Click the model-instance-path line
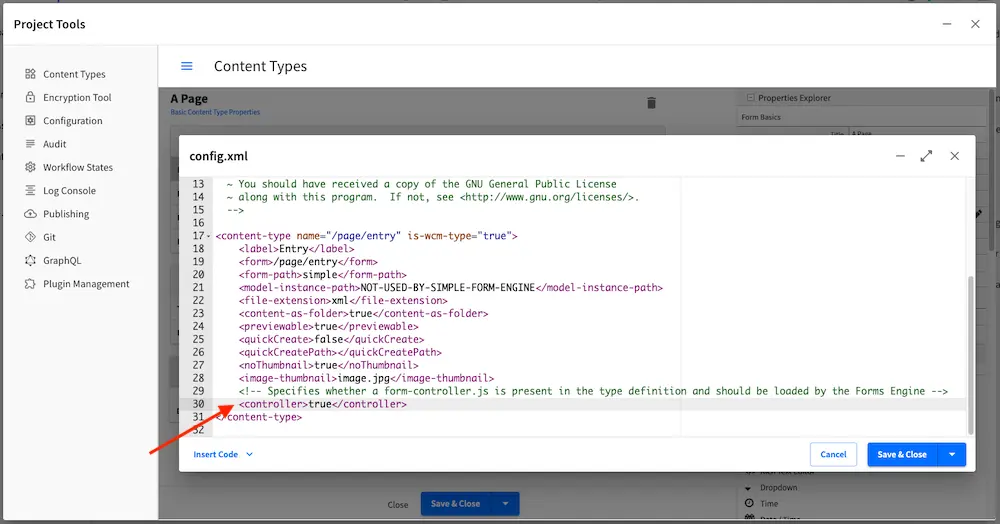Viewport: 1000px width, 524px height. (451, 288)
